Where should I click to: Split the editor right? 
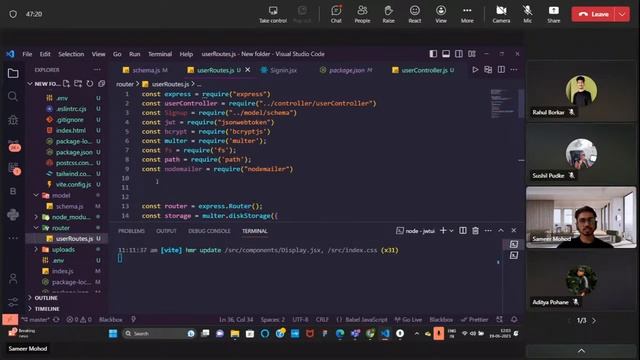tap(501, 70)
